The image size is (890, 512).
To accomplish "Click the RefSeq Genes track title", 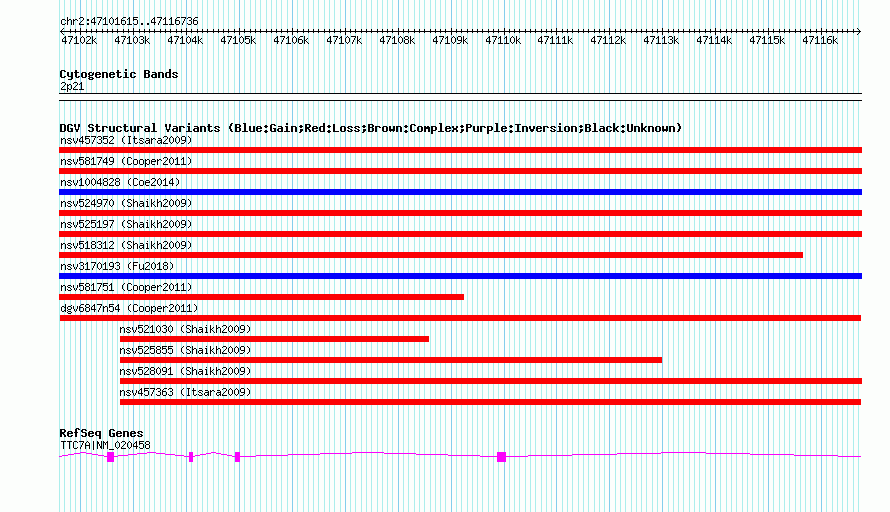I will coord(101,433).
